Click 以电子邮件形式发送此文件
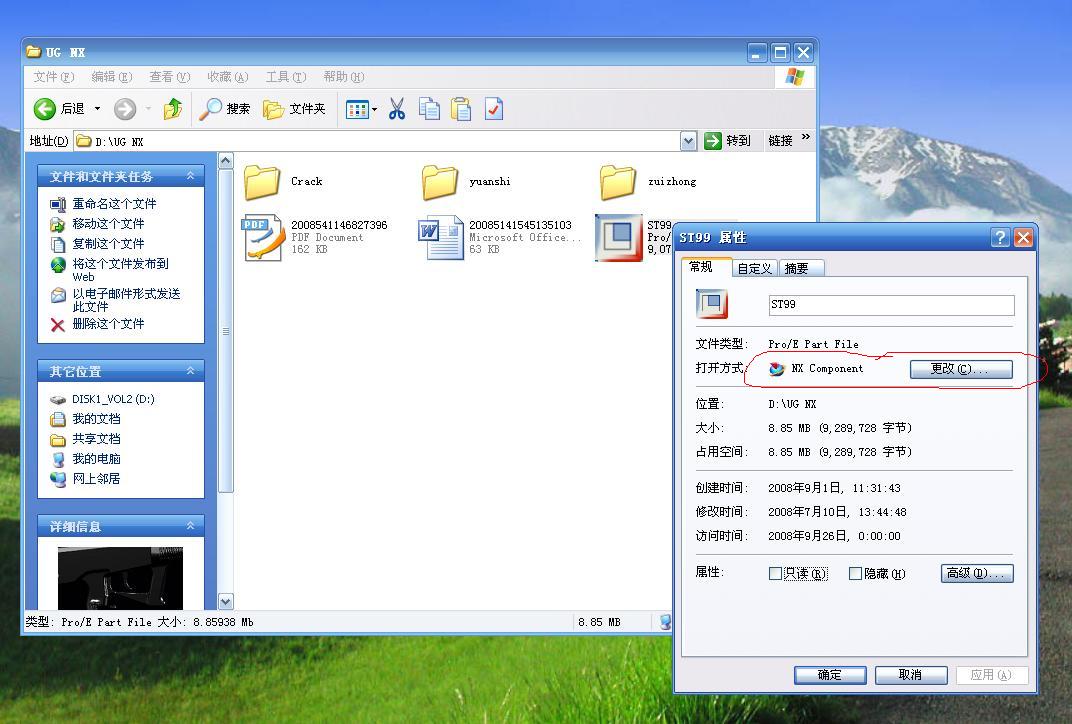This screenshot has width=1072, height=724. point(126,299)
